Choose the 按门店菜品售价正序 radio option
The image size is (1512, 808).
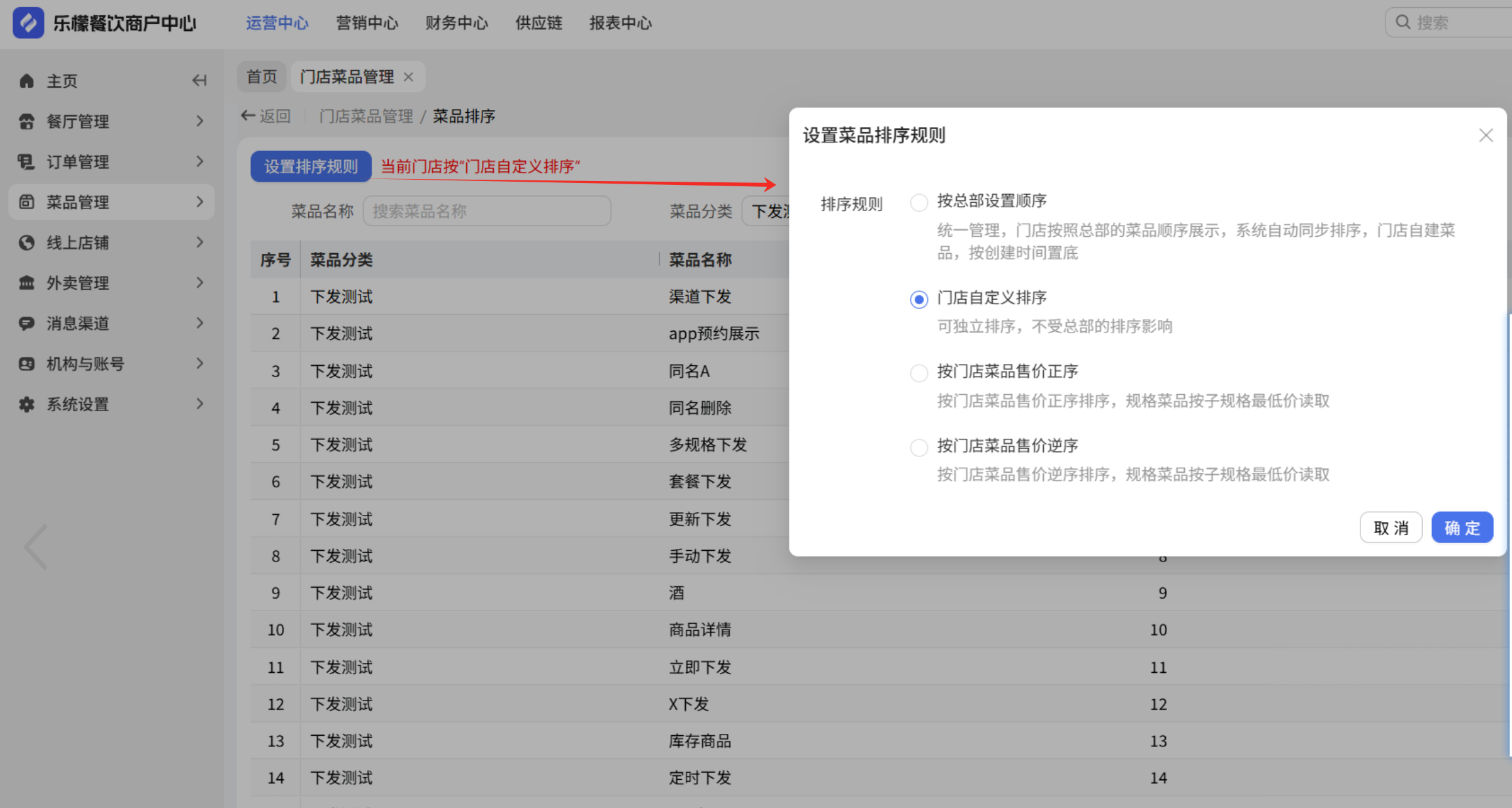click(x=919, y=373)
